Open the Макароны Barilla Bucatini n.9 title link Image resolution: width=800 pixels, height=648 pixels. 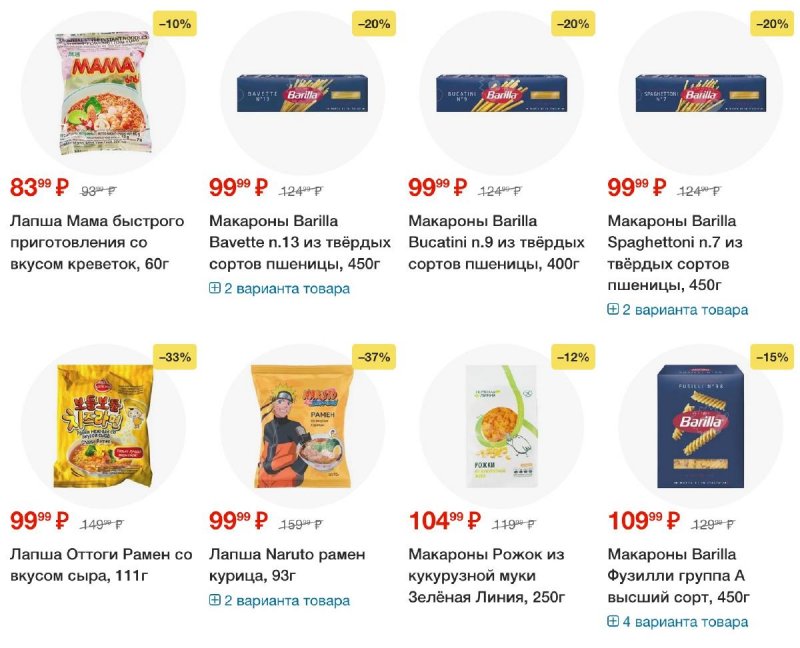tap(496, 242)
